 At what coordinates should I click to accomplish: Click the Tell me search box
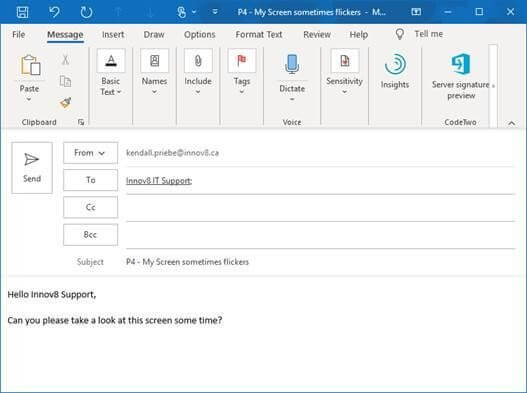tap(429, 34)
